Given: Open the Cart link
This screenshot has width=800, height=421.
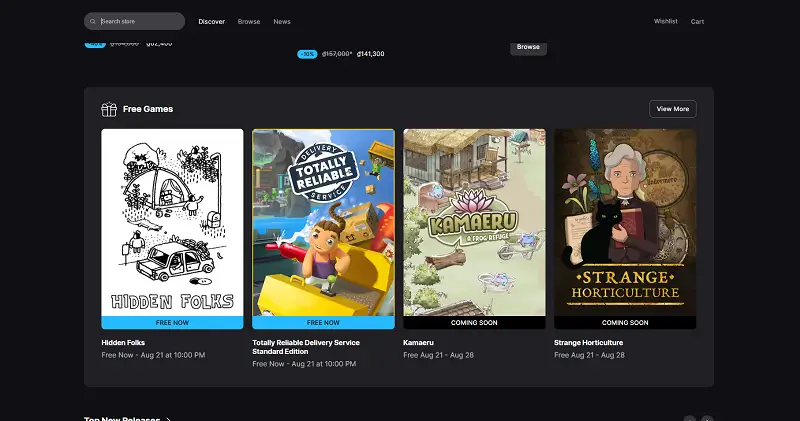Looking at the screenshot, I should click(x=697, y=21).
